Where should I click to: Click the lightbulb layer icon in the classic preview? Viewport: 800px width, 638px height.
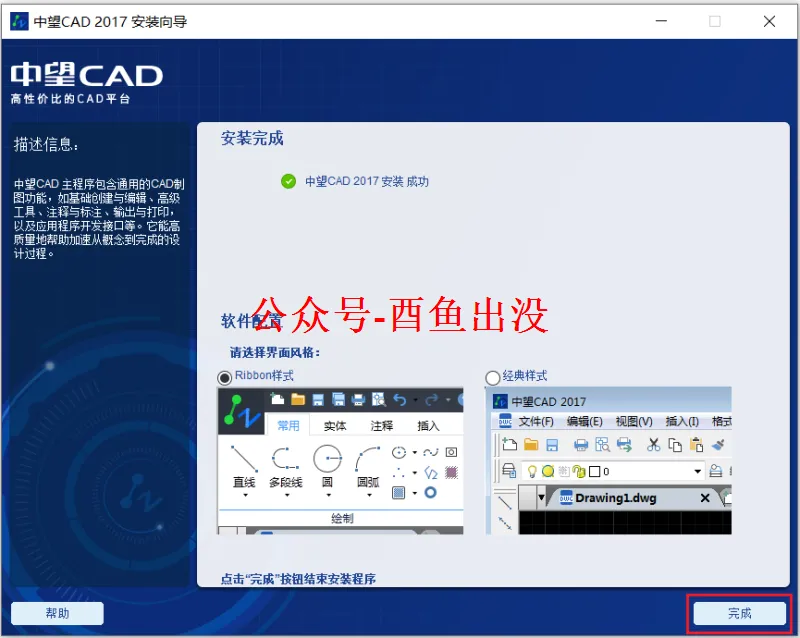532,471
